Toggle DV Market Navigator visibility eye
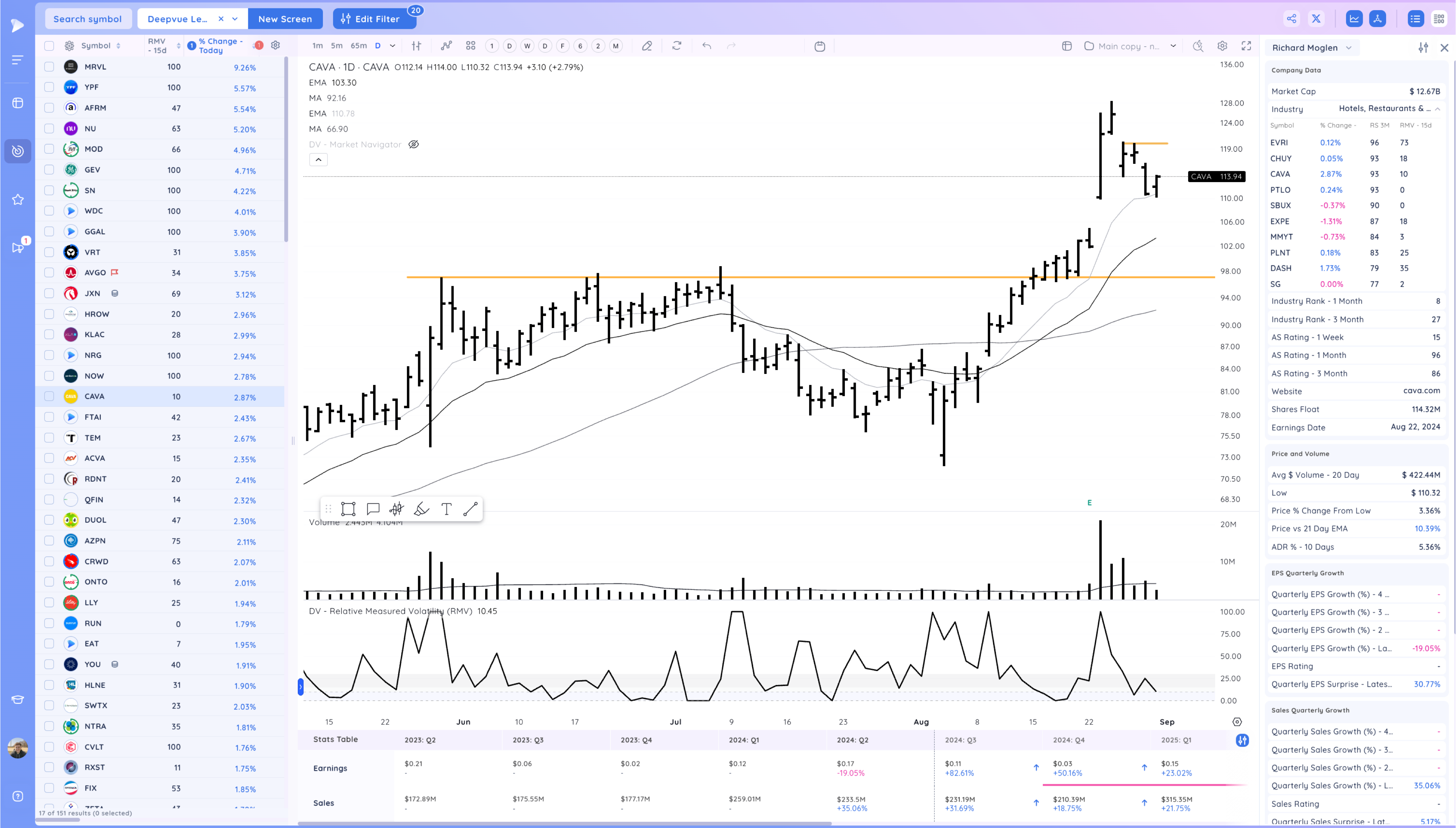Screen dimensions: 1456x828 [414, 145]
